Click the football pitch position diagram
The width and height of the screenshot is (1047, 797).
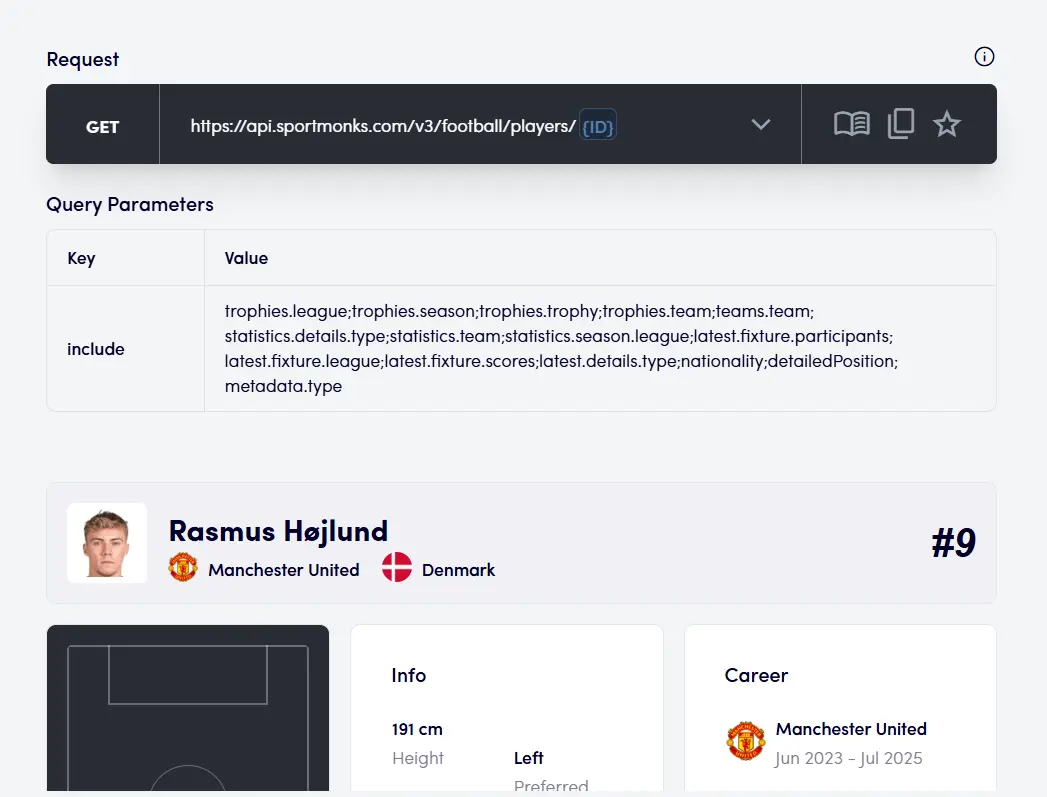coord(188,708)
